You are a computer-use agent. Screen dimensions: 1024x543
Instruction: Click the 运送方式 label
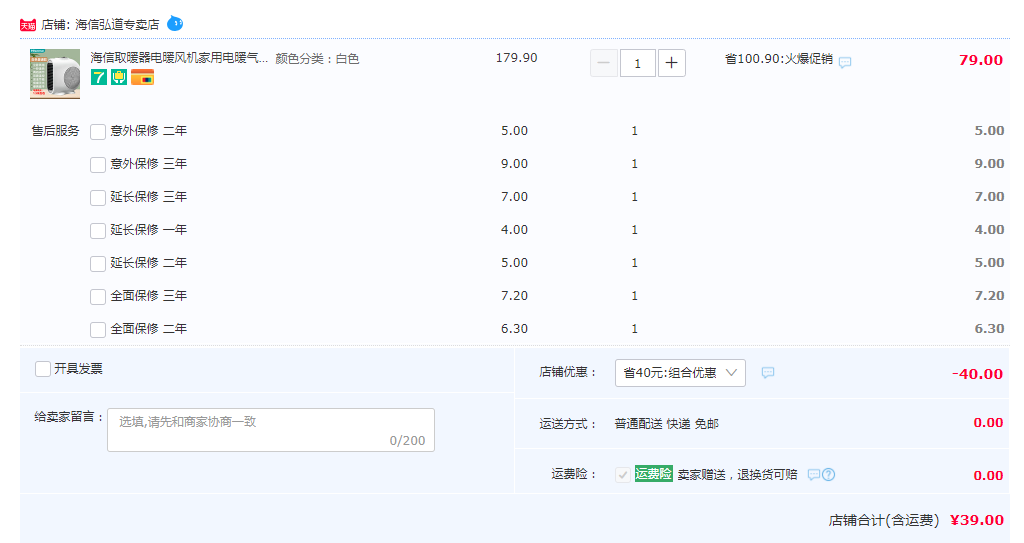click(568, 424)
